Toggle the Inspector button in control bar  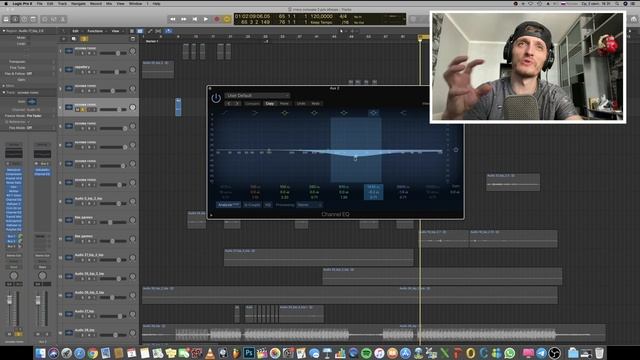(15, 19)
